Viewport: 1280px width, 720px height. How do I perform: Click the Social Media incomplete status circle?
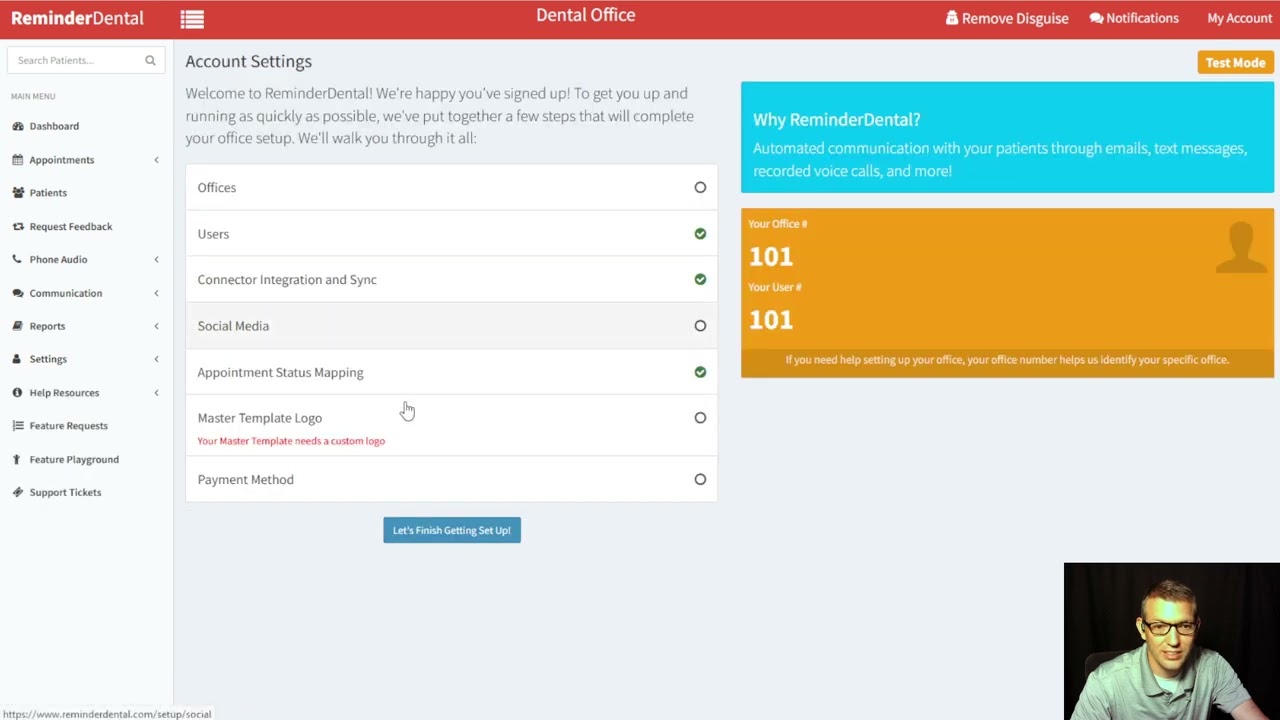(x=700, y=325)
